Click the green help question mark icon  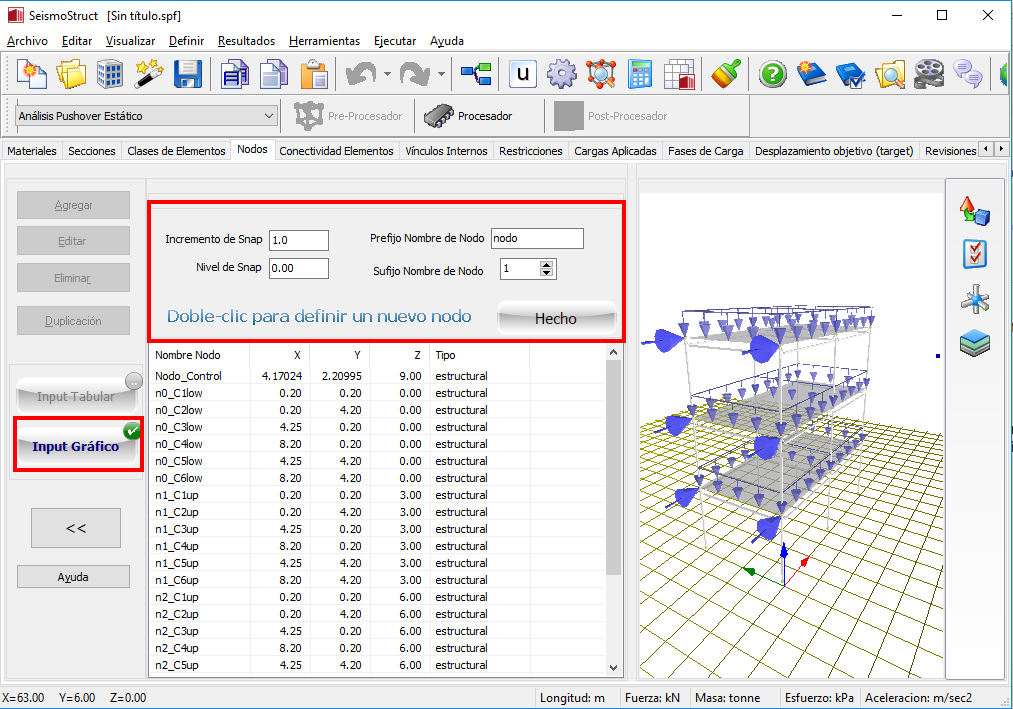(x=772, y=74)
